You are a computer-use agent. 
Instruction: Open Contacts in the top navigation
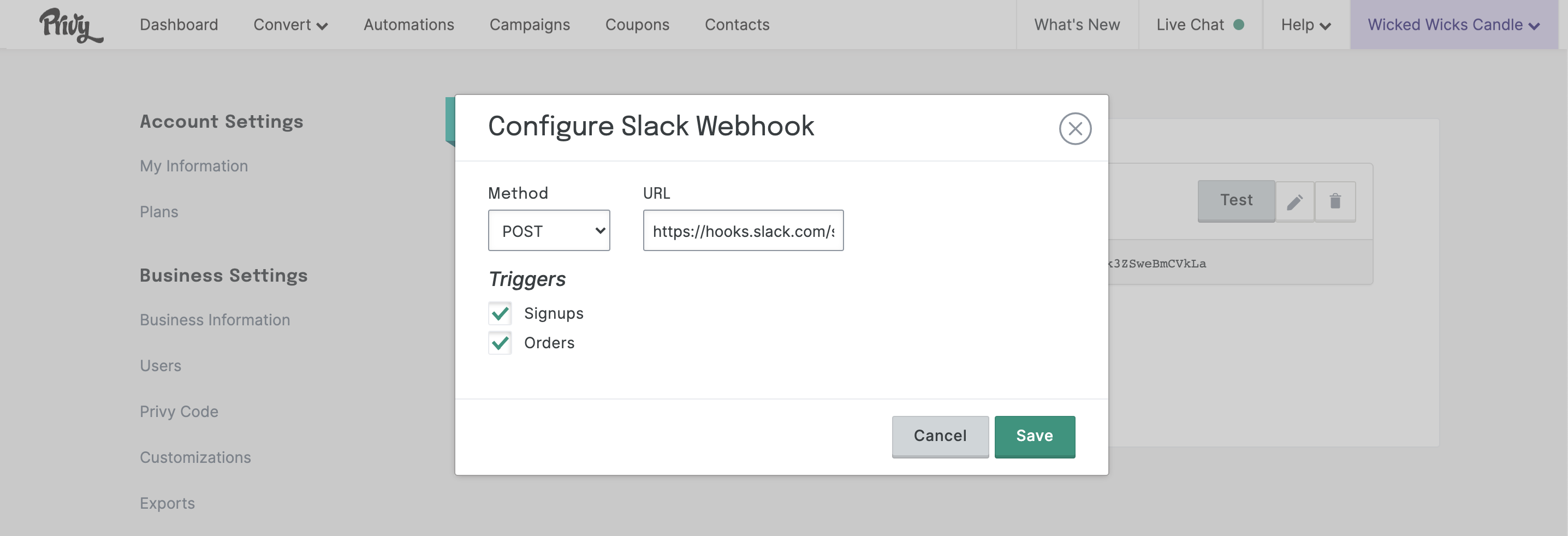pyautogui.click(x=737, y=25)
